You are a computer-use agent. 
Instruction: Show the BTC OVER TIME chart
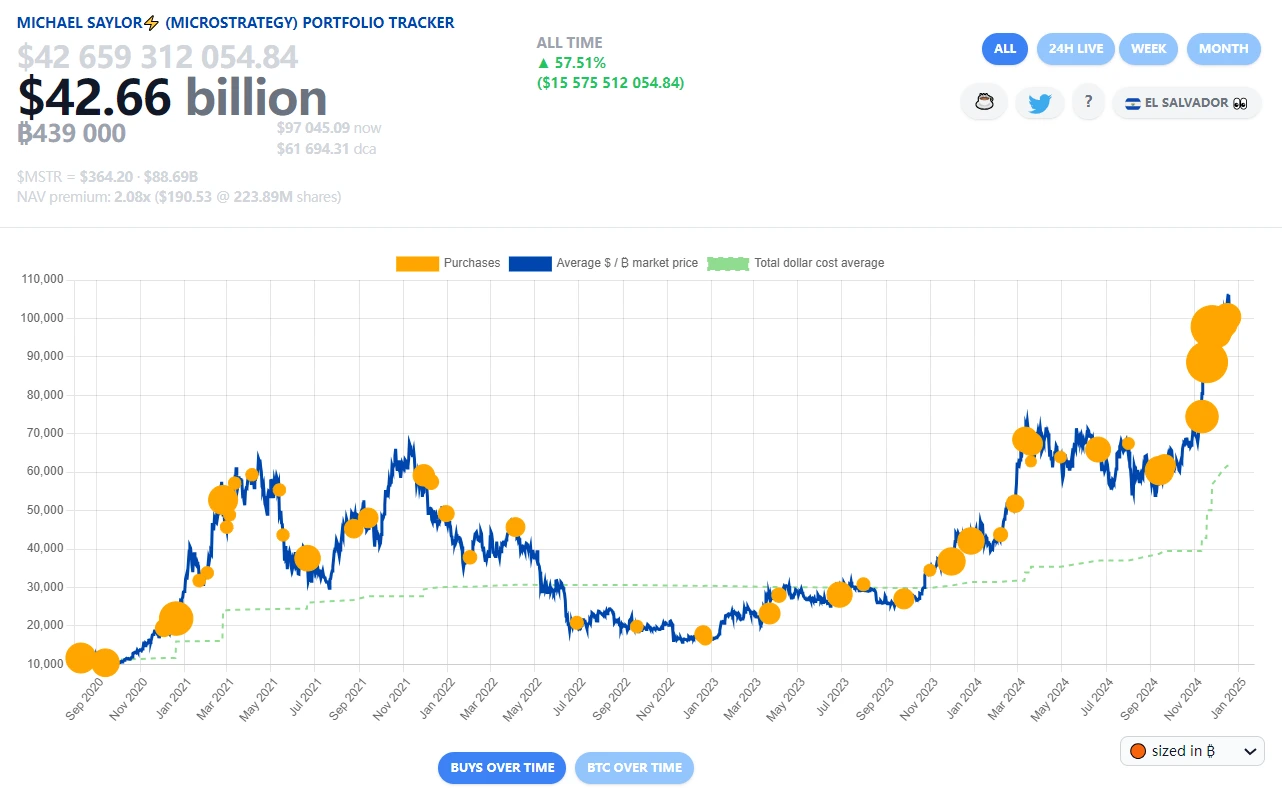(x=634, y=768)
